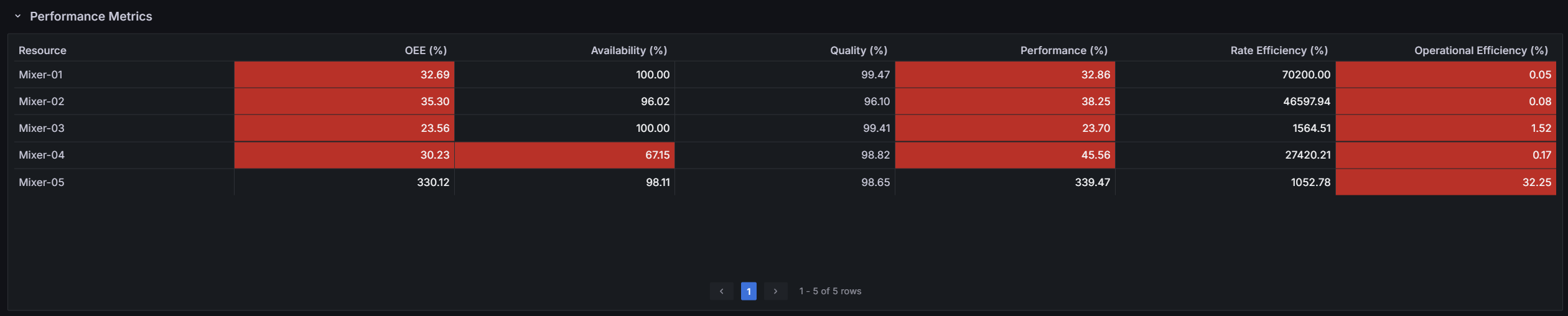1568x316 pixels.
Task: Go to next table page arrow
Action: 775,291
